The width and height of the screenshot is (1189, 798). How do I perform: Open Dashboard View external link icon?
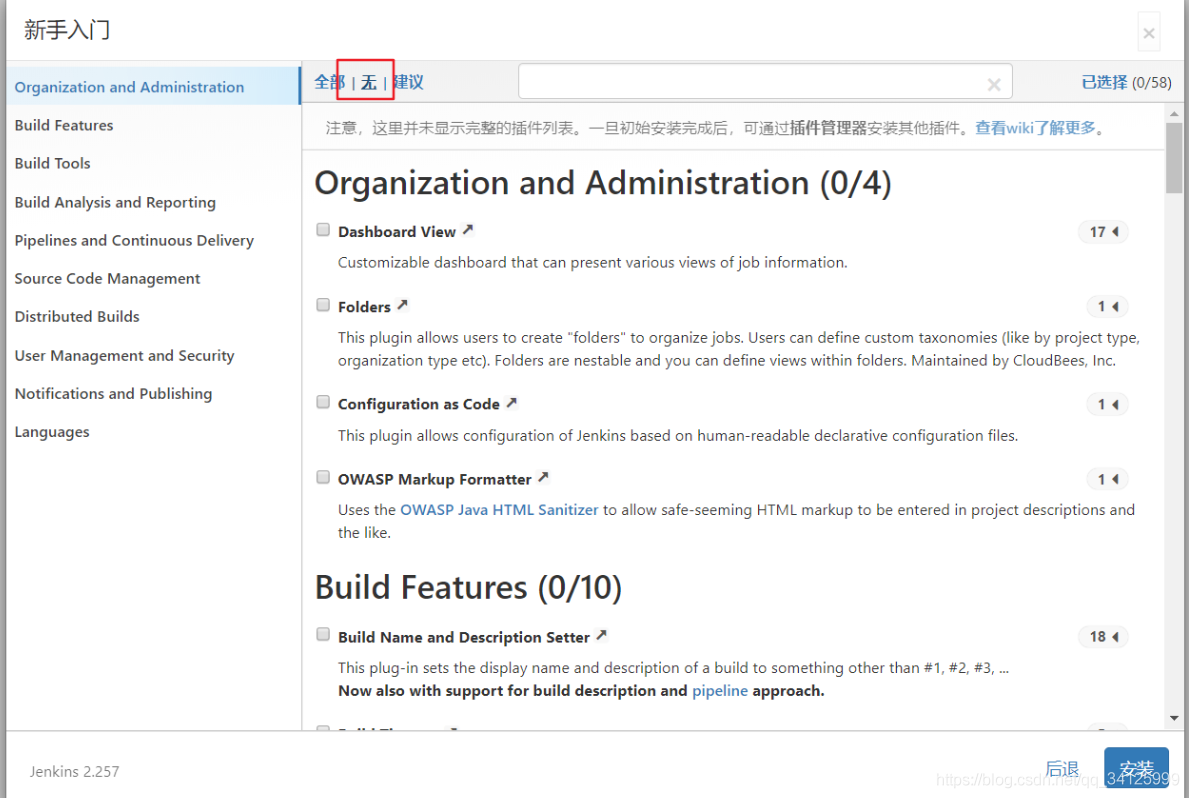tap(468, 230)
